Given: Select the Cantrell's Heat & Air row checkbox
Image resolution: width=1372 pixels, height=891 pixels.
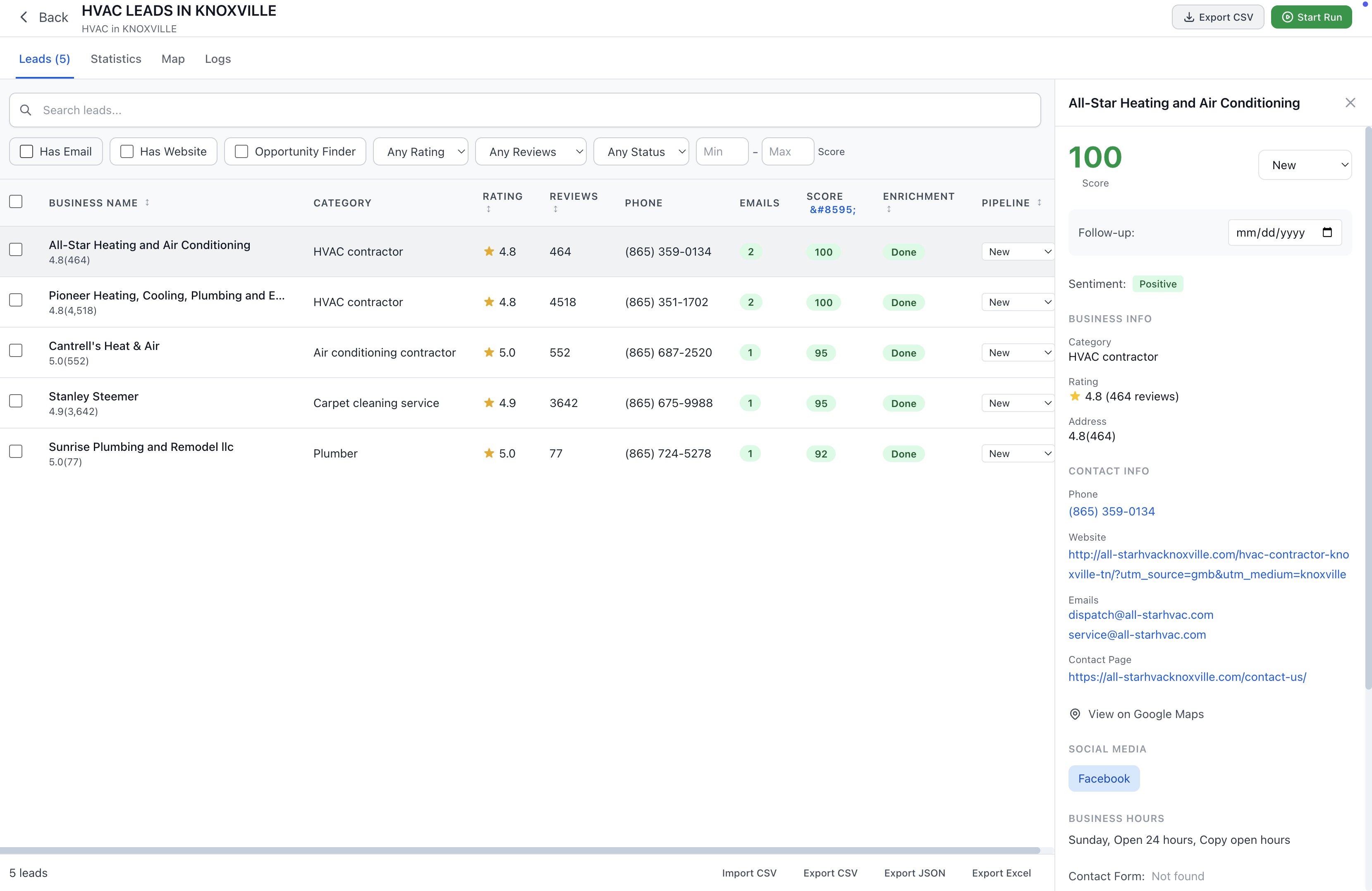Looking at the screenshot, I should 16,351.
